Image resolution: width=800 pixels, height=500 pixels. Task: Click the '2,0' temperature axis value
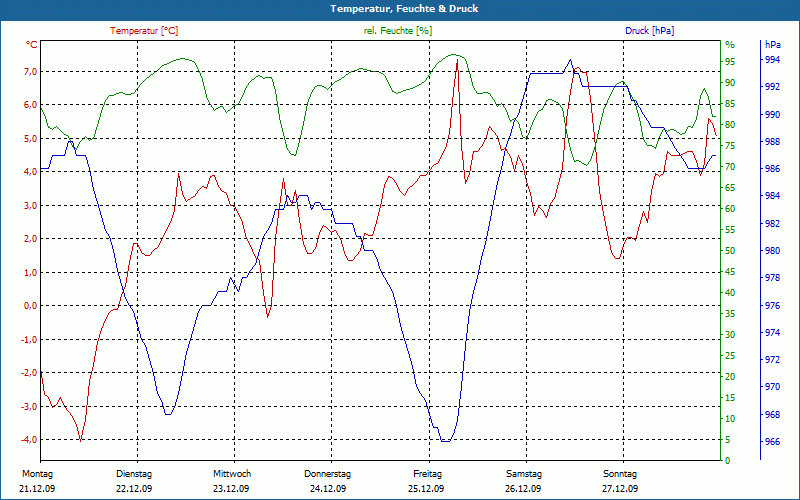click(x=31, y=239)
